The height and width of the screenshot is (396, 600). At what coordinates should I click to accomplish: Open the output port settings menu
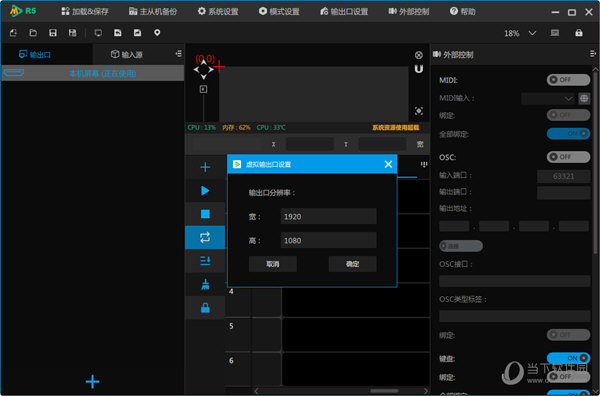click(344, 11)
